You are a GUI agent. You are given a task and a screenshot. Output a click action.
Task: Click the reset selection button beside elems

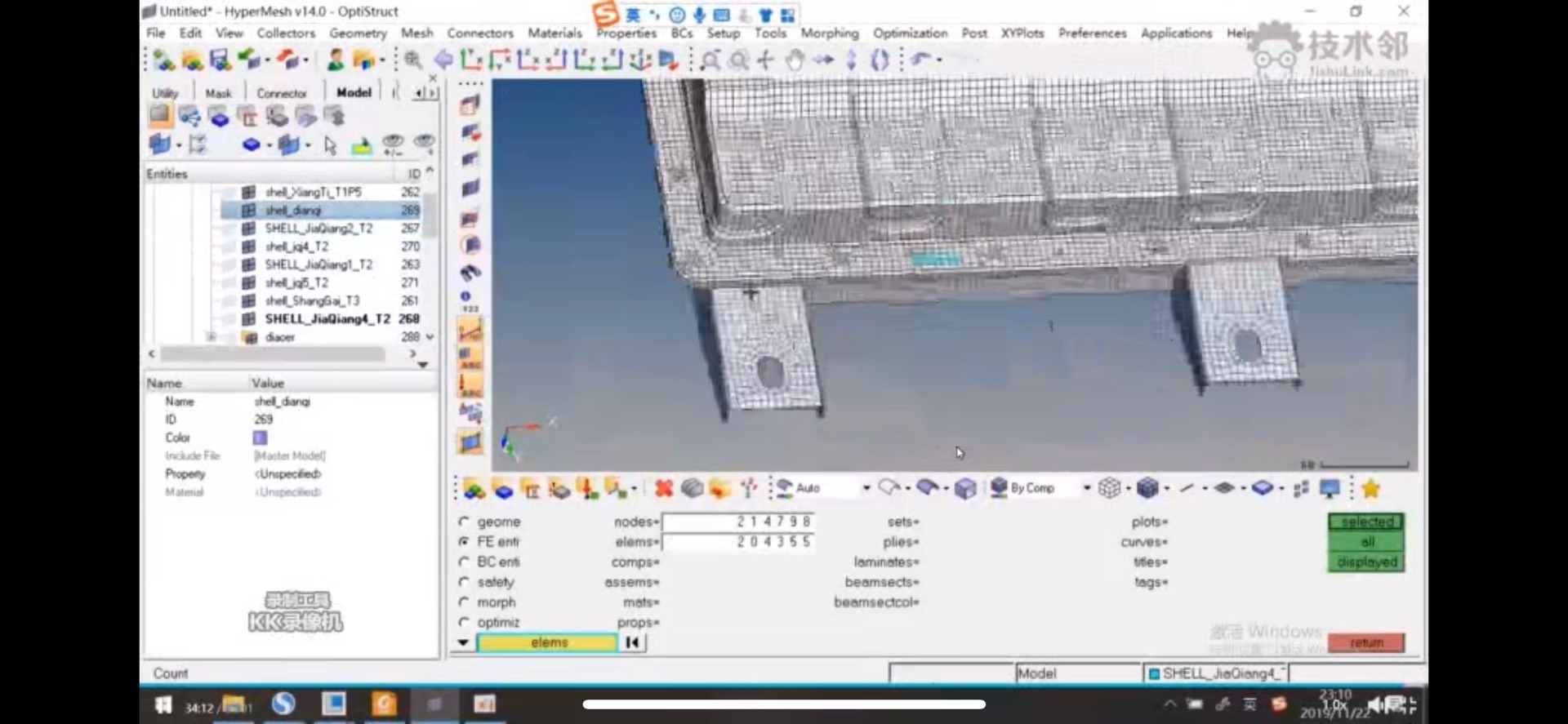tap(632, 642)
